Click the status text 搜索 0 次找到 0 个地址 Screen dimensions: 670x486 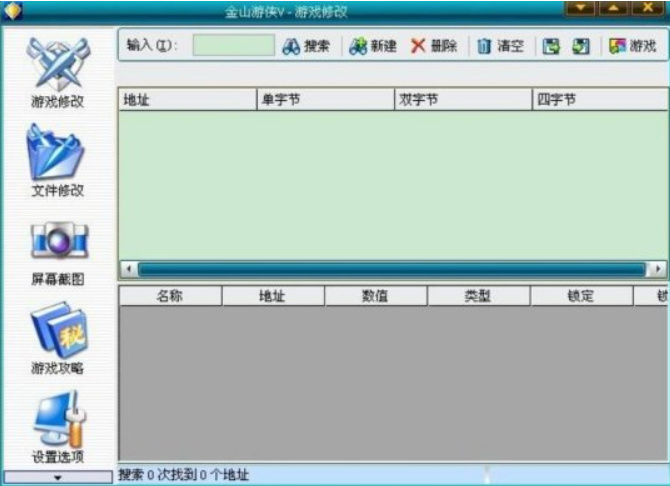(184, 475)
